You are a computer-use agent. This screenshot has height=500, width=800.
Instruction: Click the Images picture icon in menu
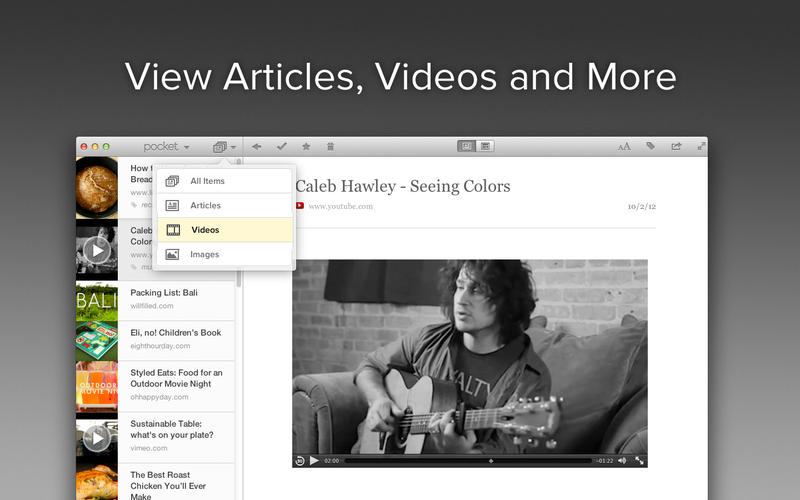click(172, 254)
